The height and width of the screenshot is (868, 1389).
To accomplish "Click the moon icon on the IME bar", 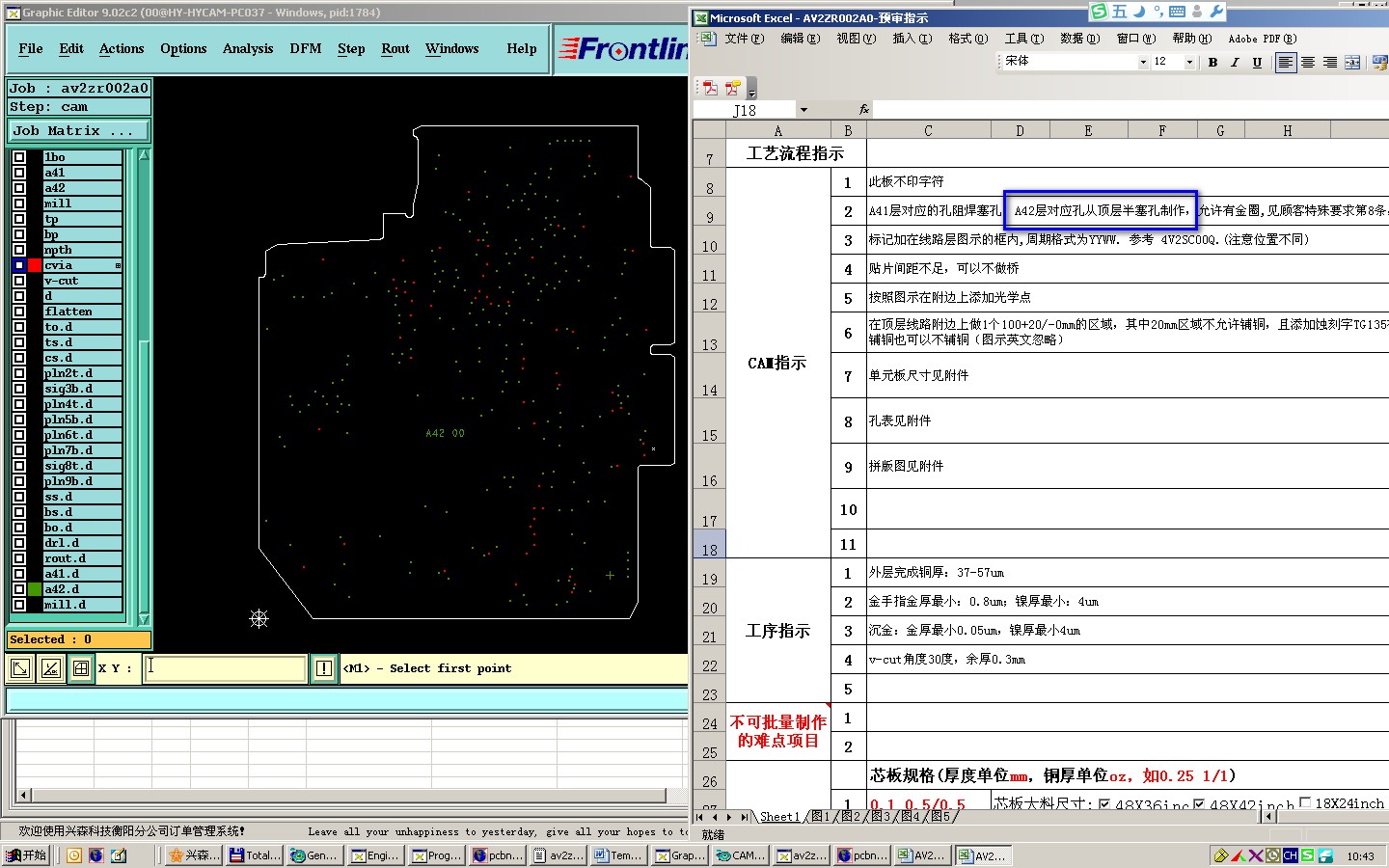I will coord(1139,12).
